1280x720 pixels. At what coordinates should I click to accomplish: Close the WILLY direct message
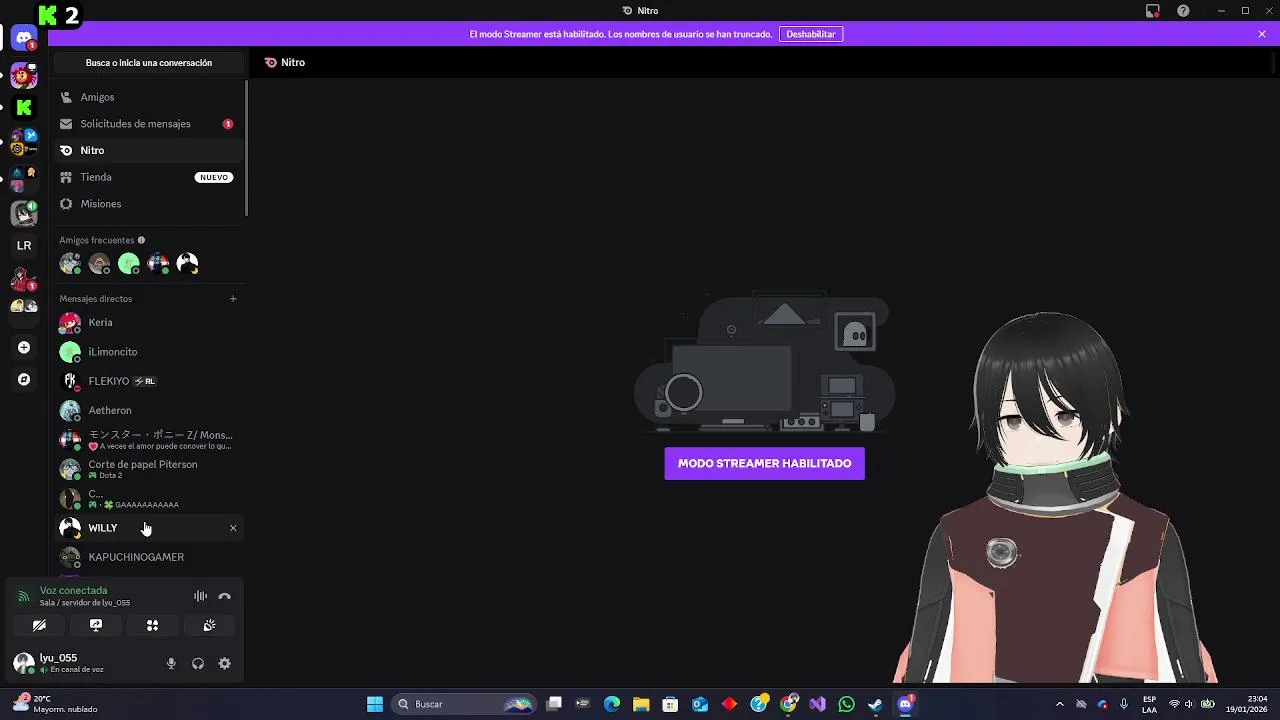[x=233, y=528]
